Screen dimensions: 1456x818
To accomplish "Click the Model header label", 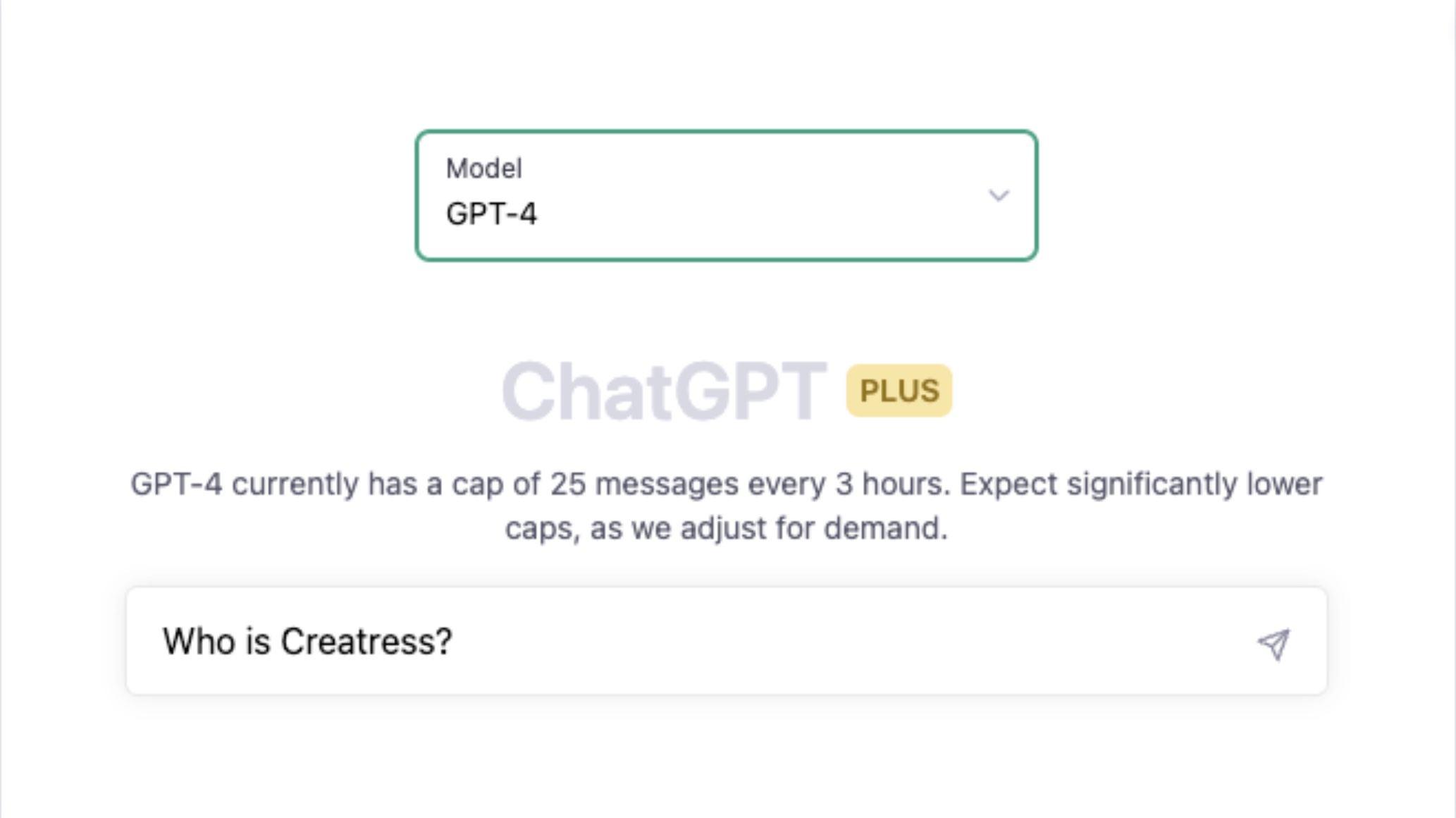I will tap(484, 167).
